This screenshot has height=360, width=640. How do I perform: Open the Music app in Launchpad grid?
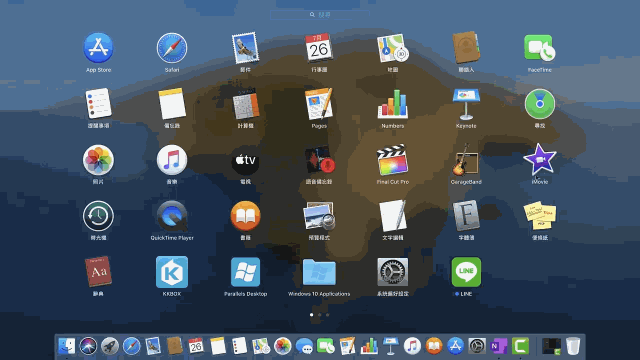coord(172,160)
